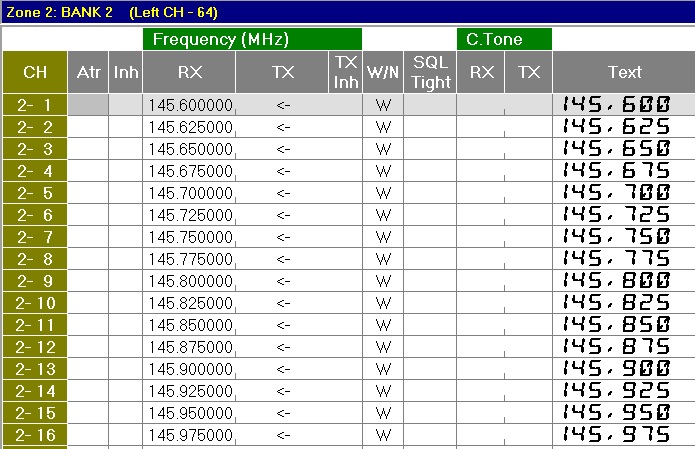Edit RX frequency 145.850000 cell

189,325
